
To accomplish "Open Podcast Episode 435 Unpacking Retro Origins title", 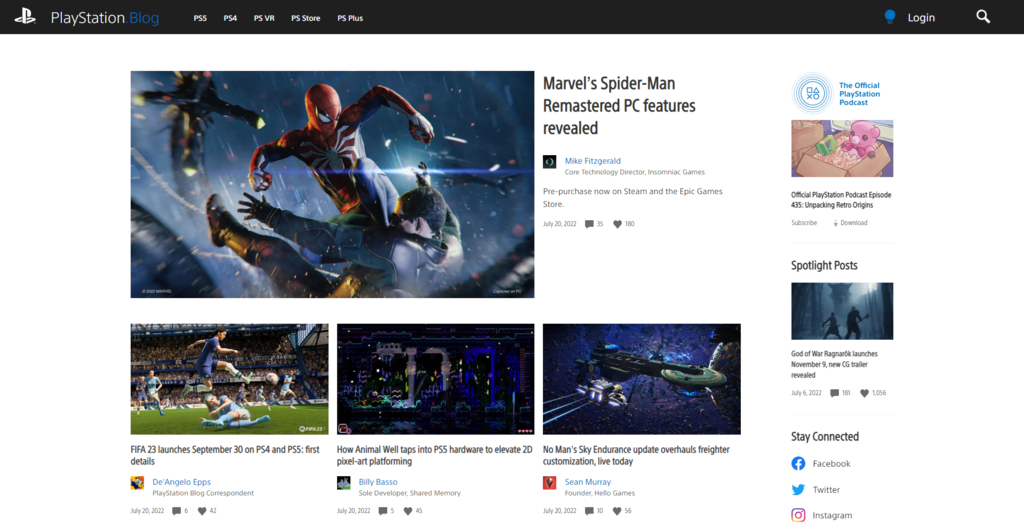I will tap(841, 200).
